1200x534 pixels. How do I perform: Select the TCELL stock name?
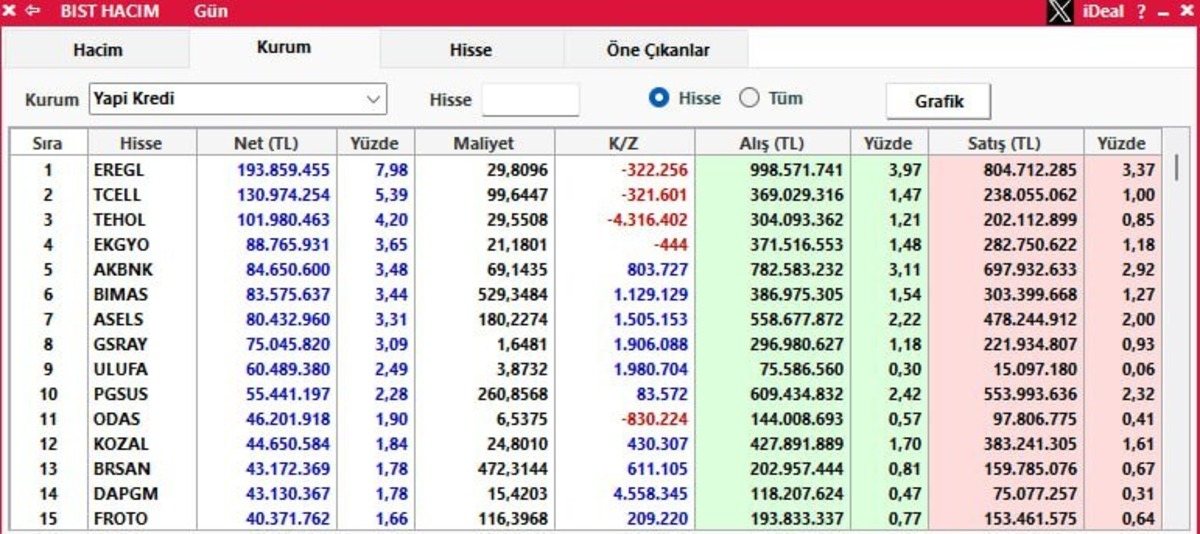[118, 195]
